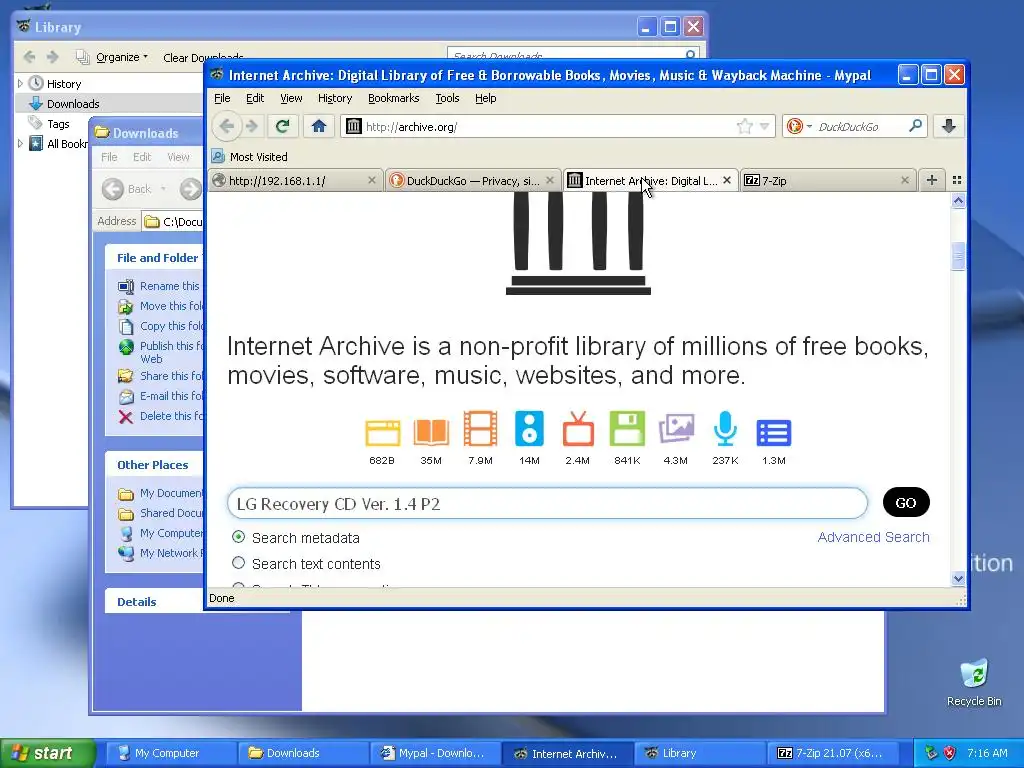This screenshot has height=768, width=1024.
Task: Switch to the http://192.168.1.1/ tab
Action: [x=295, y=181]
